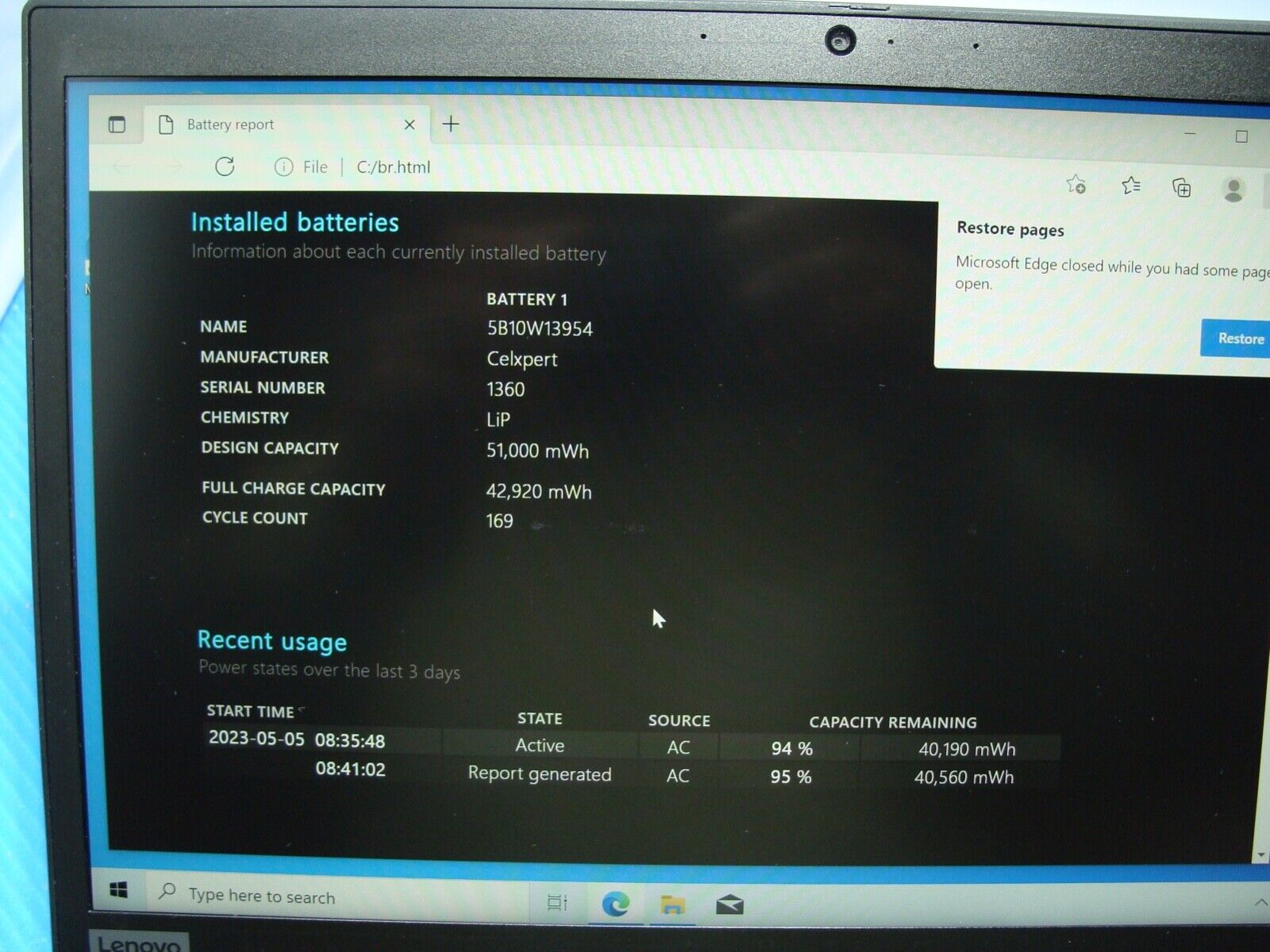The width and height of the screenshot is (1270, 952).
Task: Open Task View from taskbar
Action: click(x=557, y=902)
